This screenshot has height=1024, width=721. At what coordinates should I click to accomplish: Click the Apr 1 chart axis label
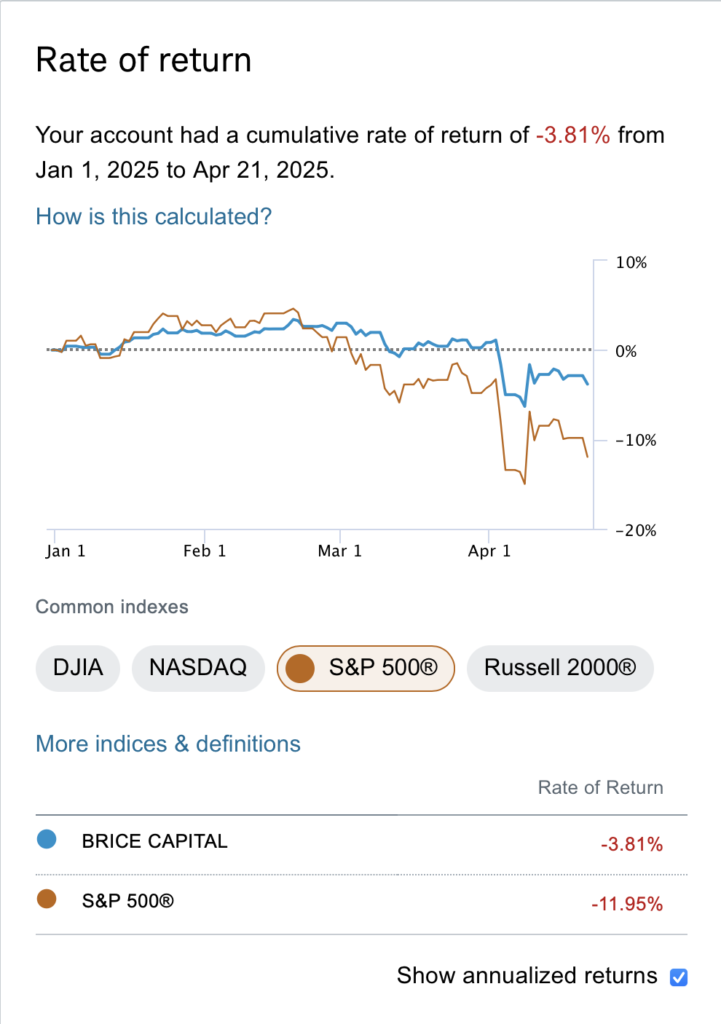[490, 551]
